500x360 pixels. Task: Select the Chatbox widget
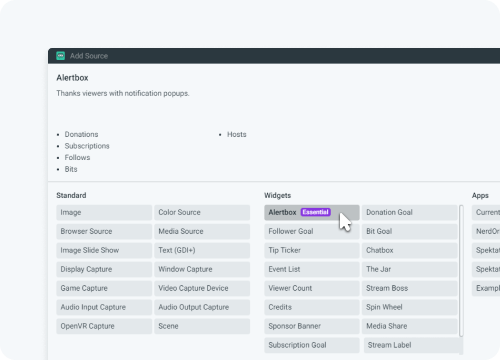tap(410, 250)
